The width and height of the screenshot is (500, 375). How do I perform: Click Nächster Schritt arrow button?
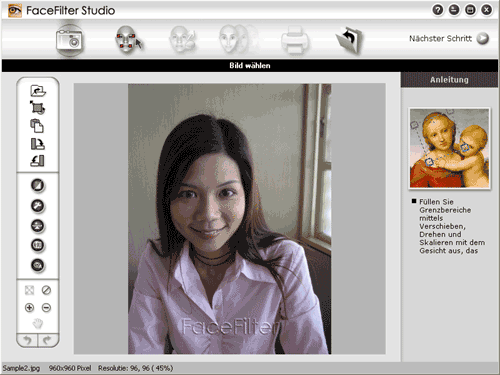pos(483,39)
